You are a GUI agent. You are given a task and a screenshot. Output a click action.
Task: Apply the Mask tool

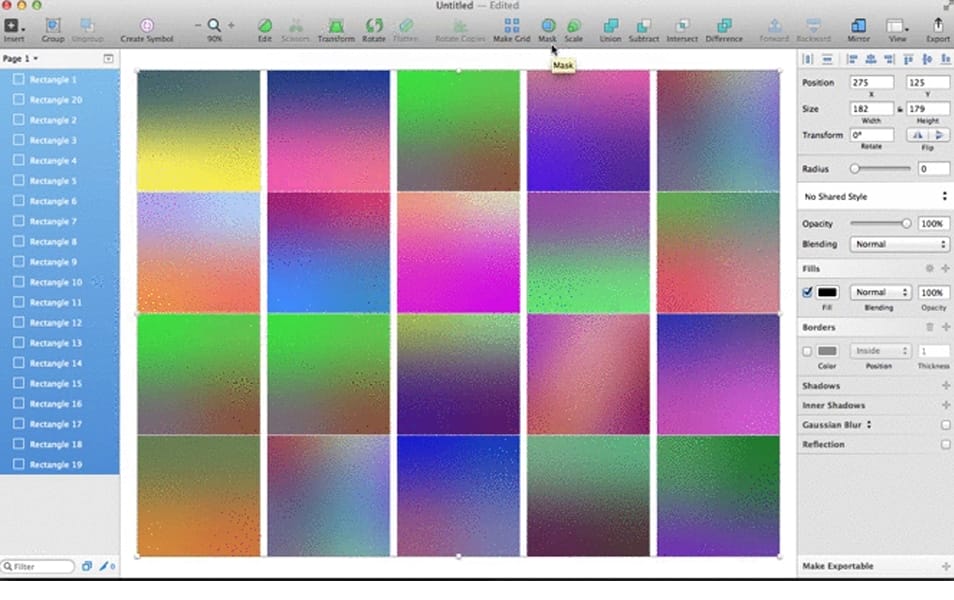coord(548,28)
